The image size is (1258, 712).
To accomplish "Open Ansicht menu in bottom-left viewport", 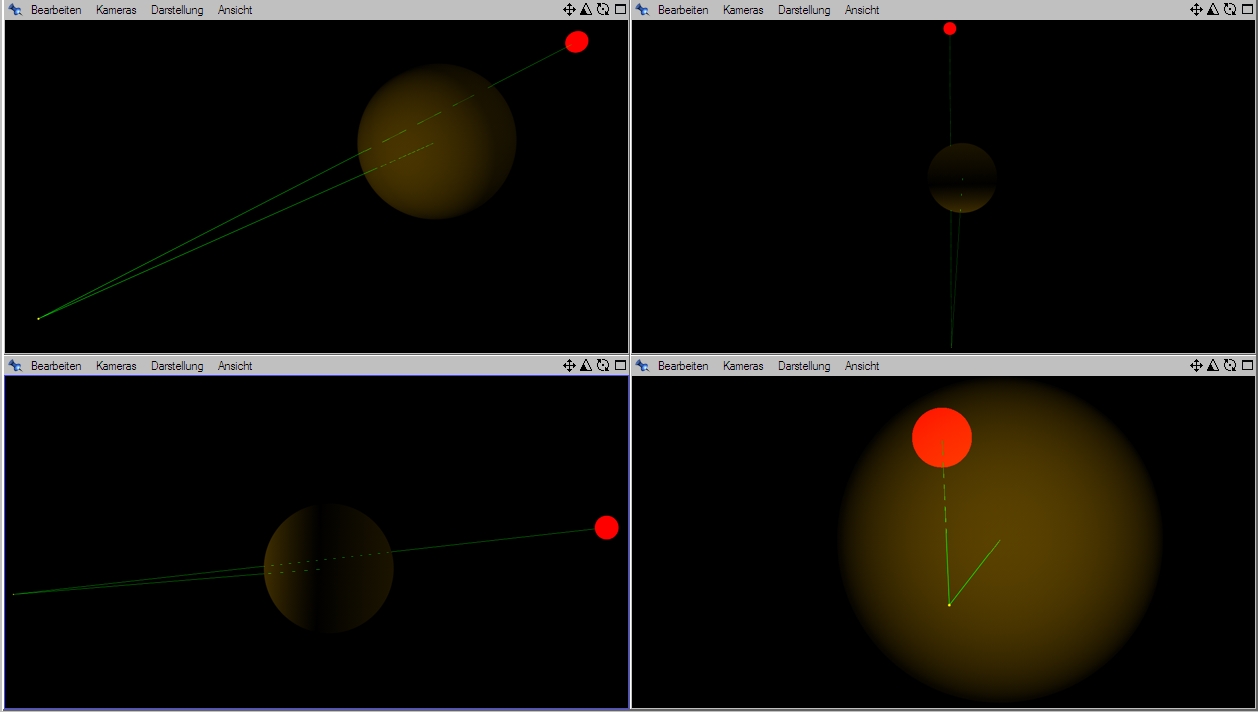I will click(x=235, y=366).
